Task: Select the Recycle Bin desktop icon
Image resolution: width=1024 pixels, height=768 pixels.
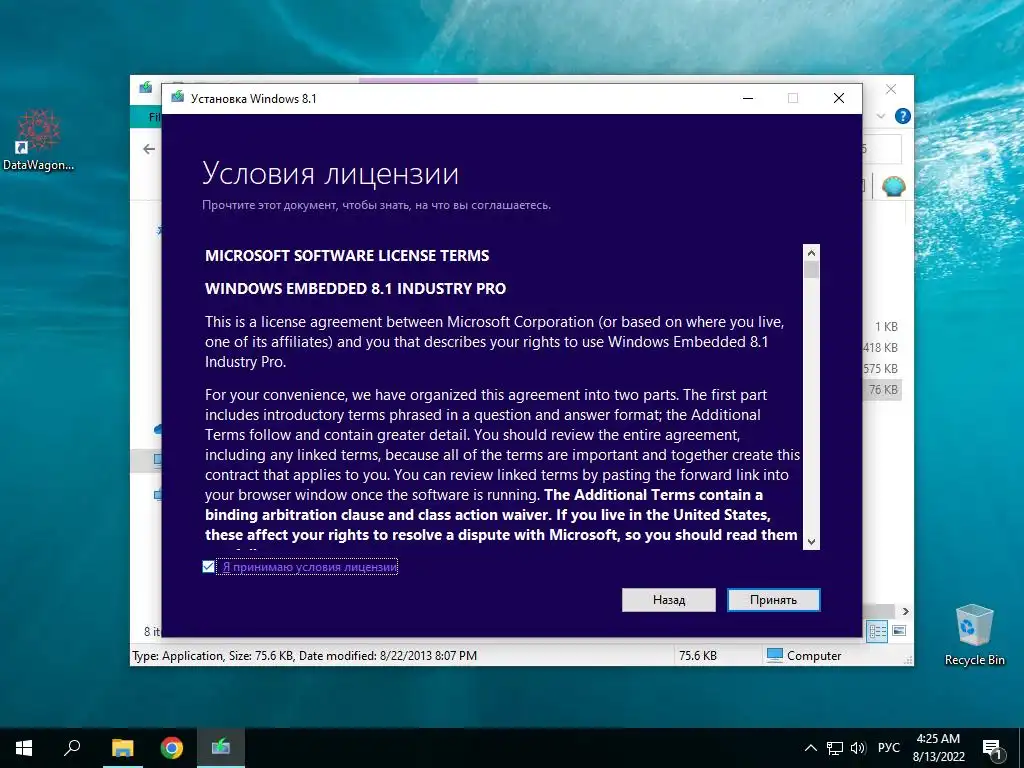Action: (x=974, y=634)
